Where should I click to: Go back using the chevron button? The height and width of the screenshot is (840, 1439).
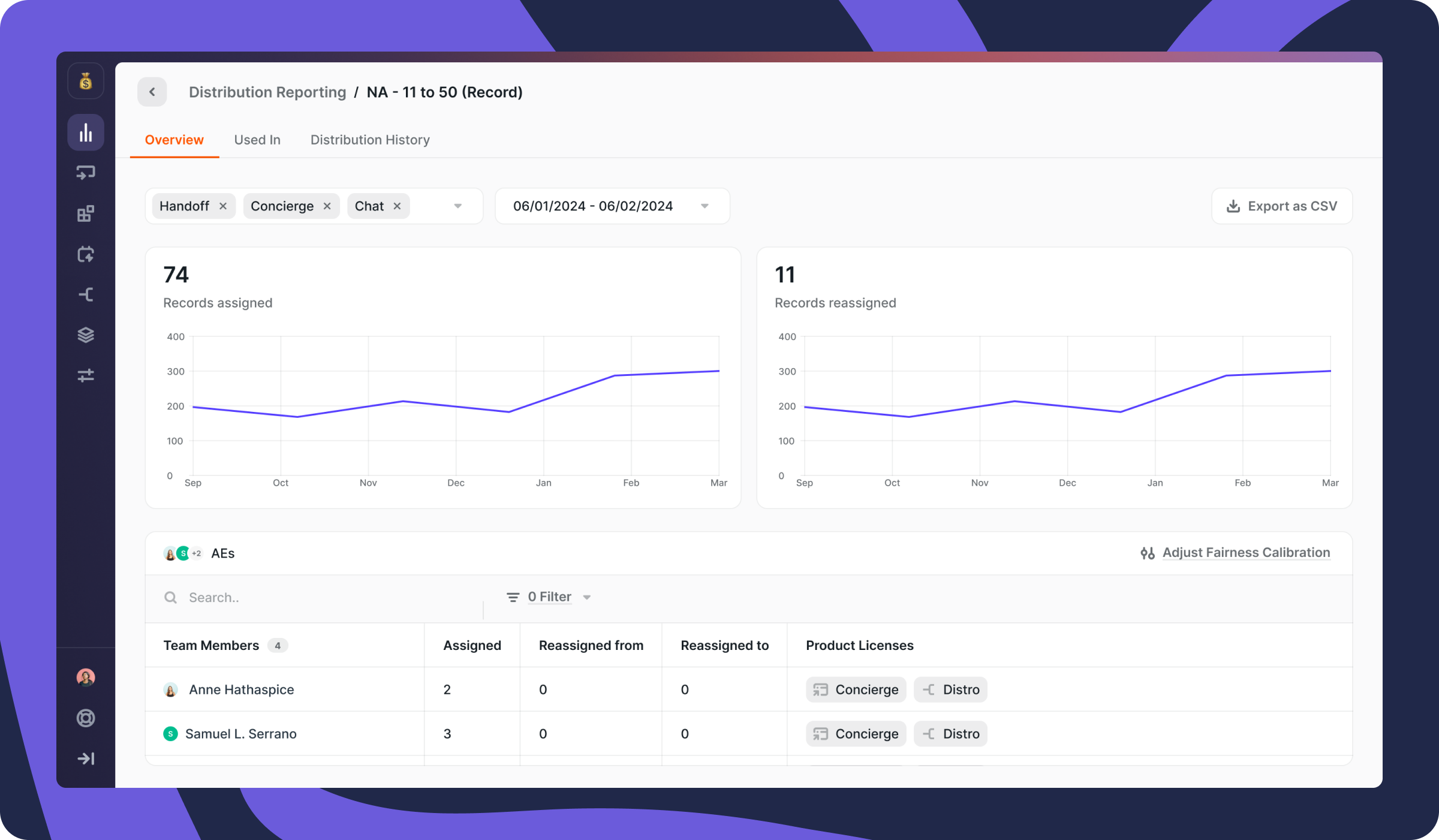tap(152, 92)
